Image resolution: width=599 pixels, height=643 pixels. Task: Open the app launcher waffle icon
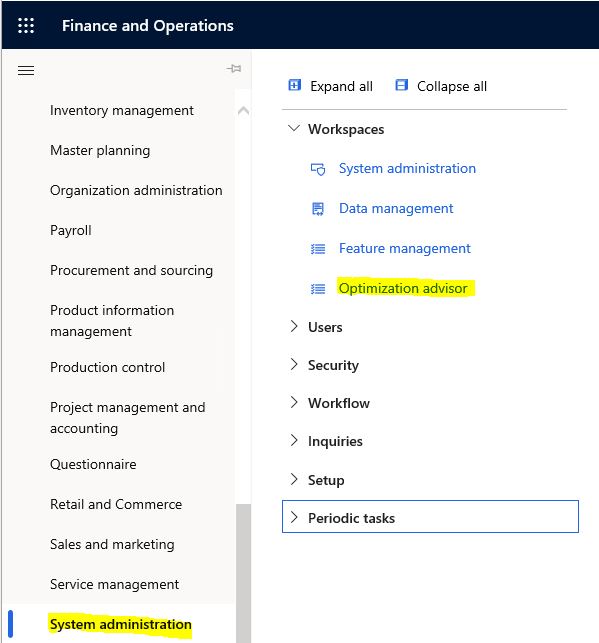pos(26,25)
